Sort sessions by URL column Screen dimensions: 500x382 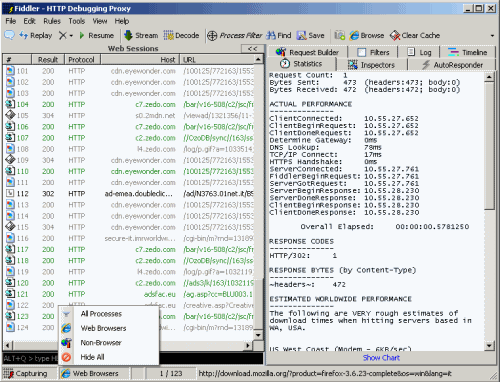click(217, 60)
